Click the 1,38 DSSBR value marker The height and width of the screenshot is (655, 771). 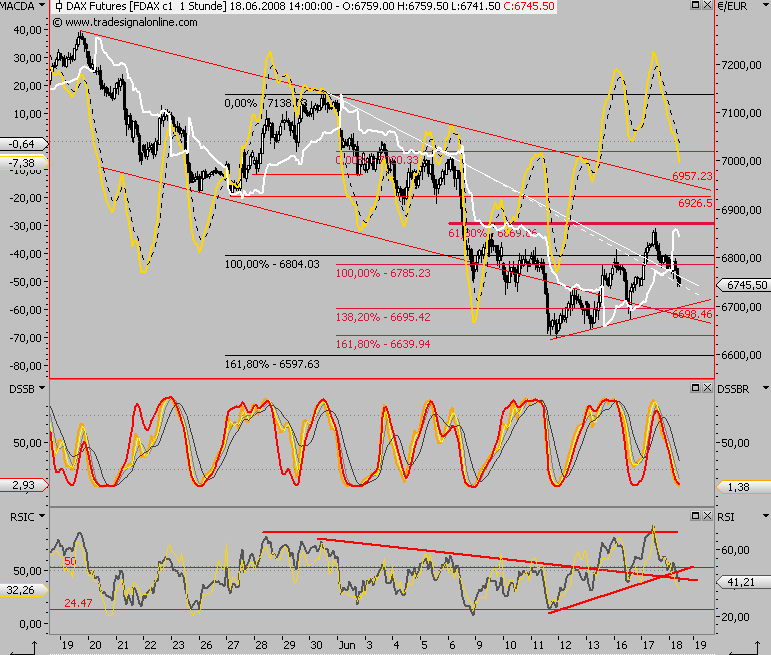[x=743, y=487]
